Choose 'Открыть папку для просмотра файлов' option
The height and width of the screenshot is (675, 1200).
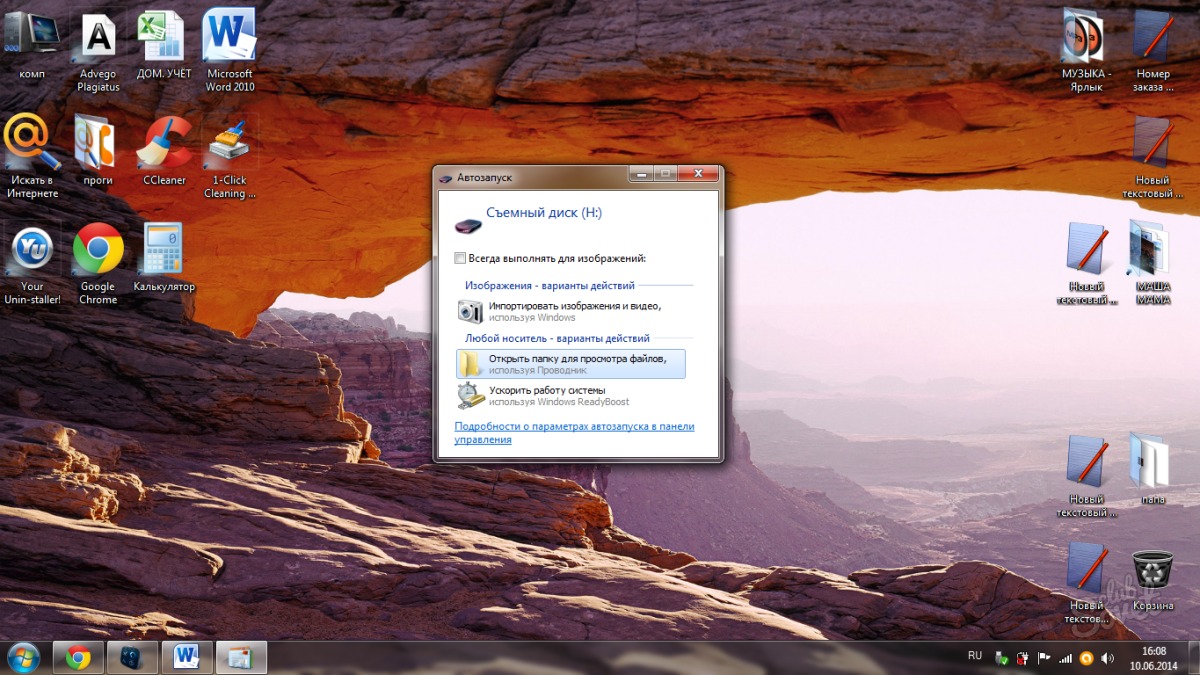[x=571, y=363]
